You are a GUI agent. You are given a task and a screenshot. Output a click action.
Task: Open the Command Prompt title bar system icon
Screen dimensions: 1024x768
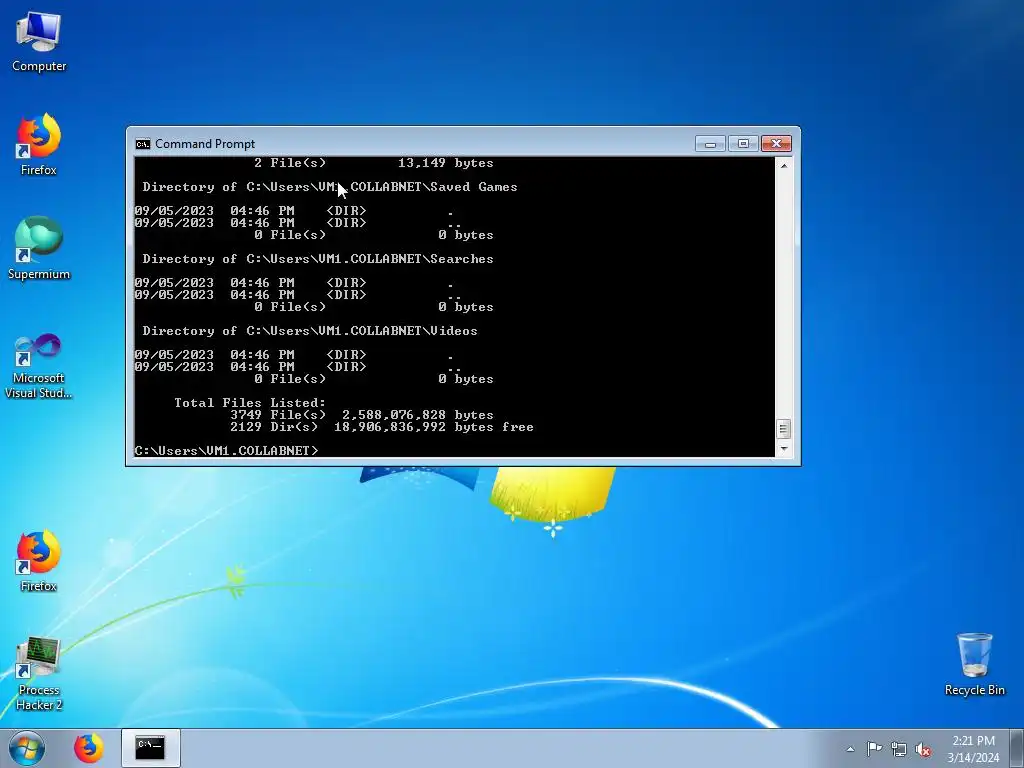point(142,144)
